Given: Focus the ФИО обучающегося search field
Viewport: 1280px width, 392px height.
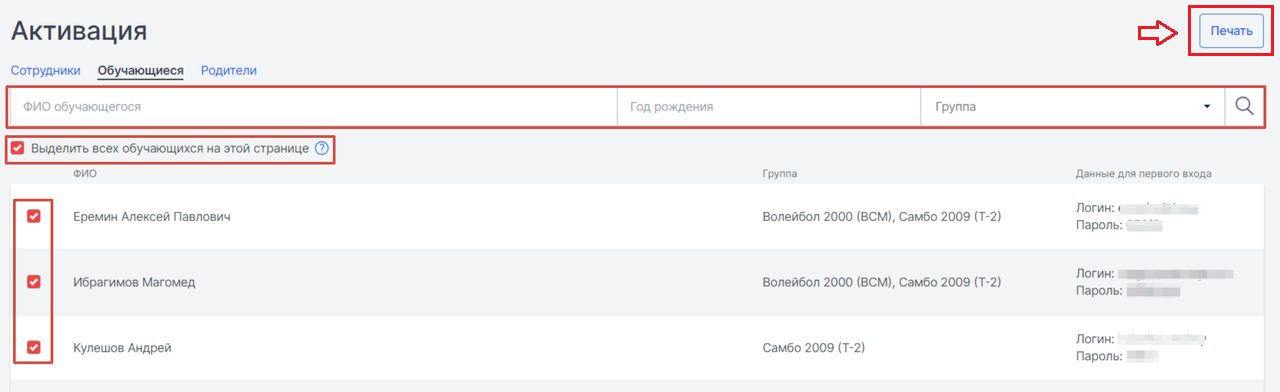Looking at the screenshot, I should coord(314,107).
